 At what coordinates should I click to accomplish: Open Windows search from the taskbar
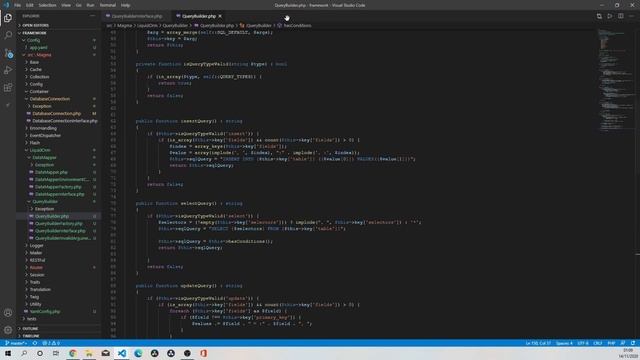[24, 353]
